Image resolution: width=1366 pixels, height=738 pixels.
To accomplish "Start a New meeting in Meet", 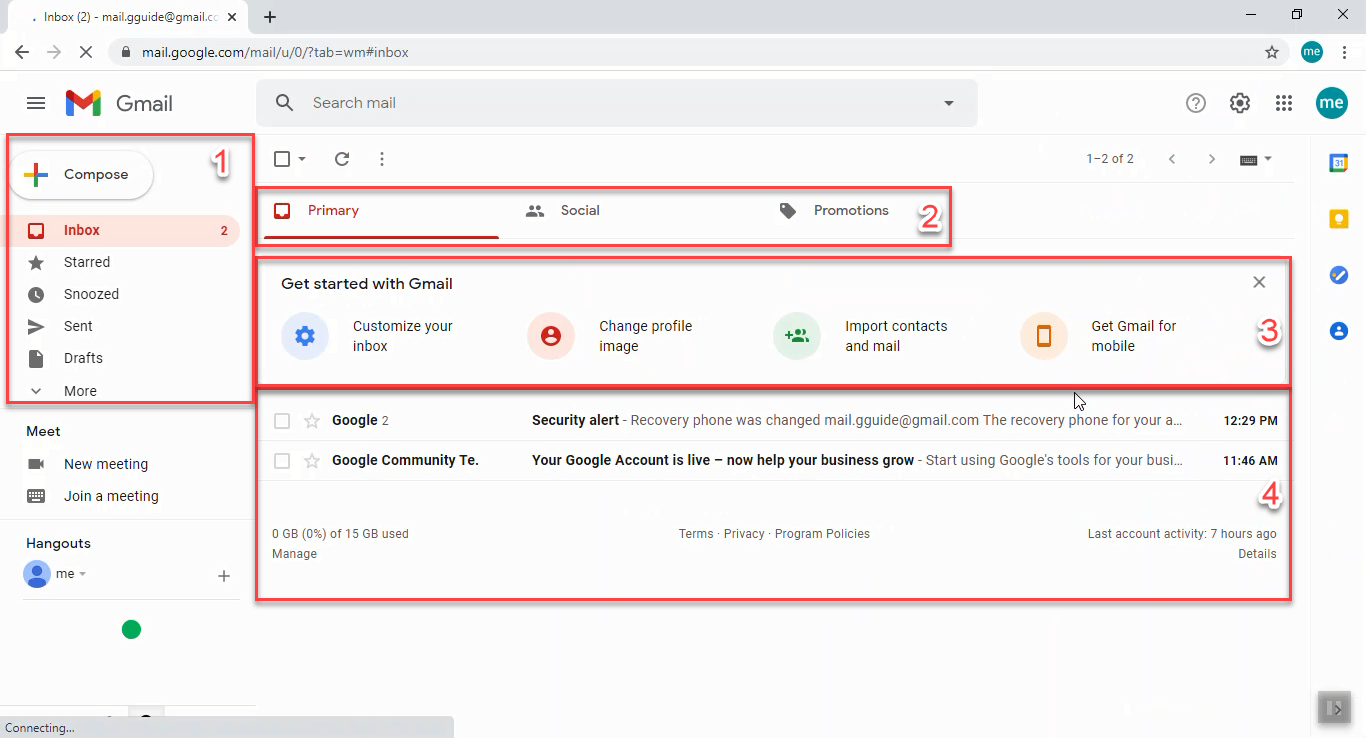I will pyautogui.click(x=105, y=463).
